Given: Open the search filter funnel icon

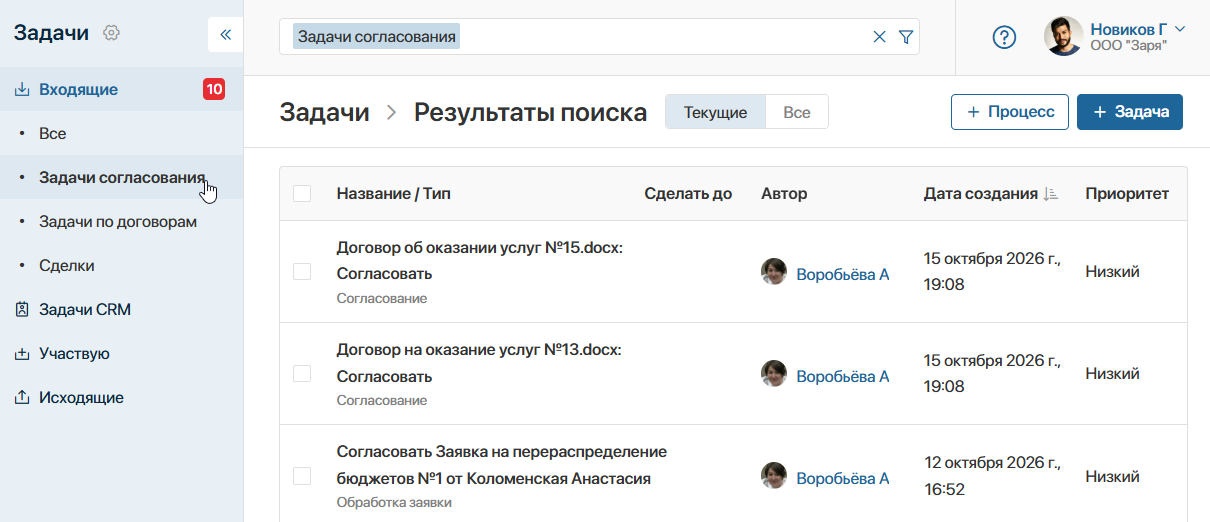Looking at the screenshot, I should [x=906, y=37].
